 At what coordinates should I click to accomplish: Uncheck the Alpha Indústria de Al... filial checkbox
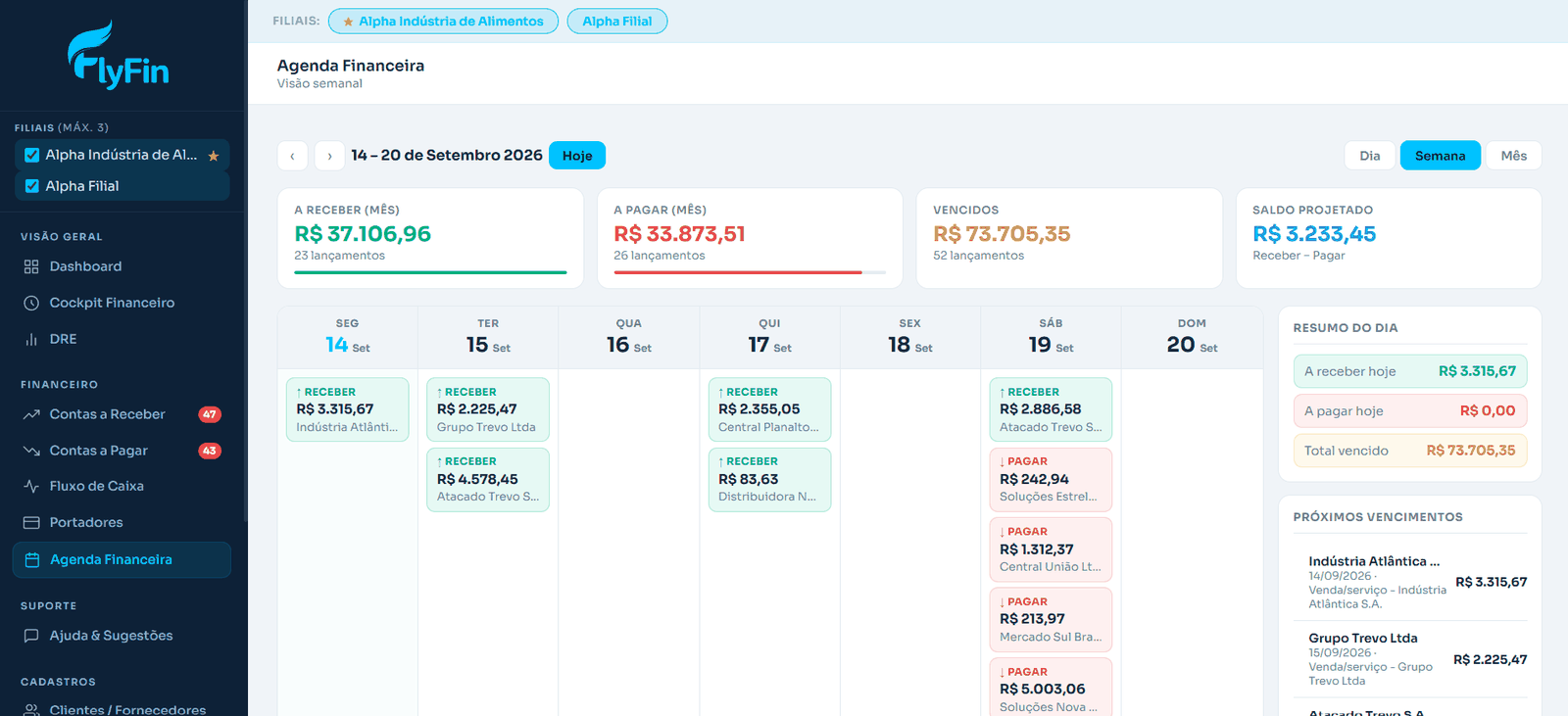coord(32,155)
